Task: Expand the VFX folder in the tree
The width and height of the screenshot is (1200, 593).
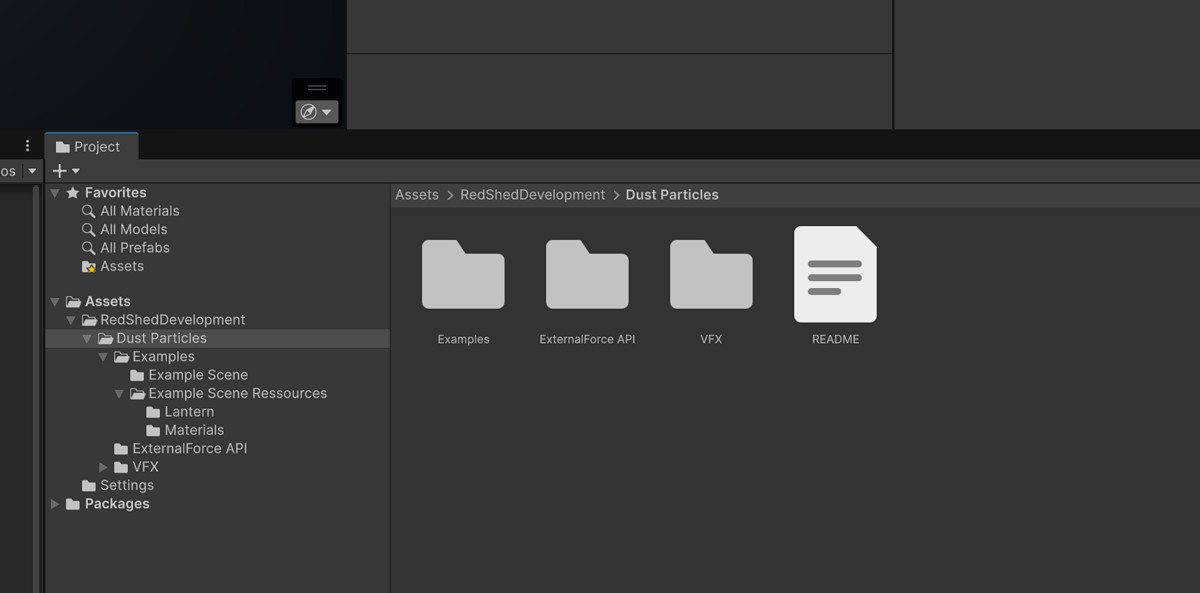Action: (103, 466)
